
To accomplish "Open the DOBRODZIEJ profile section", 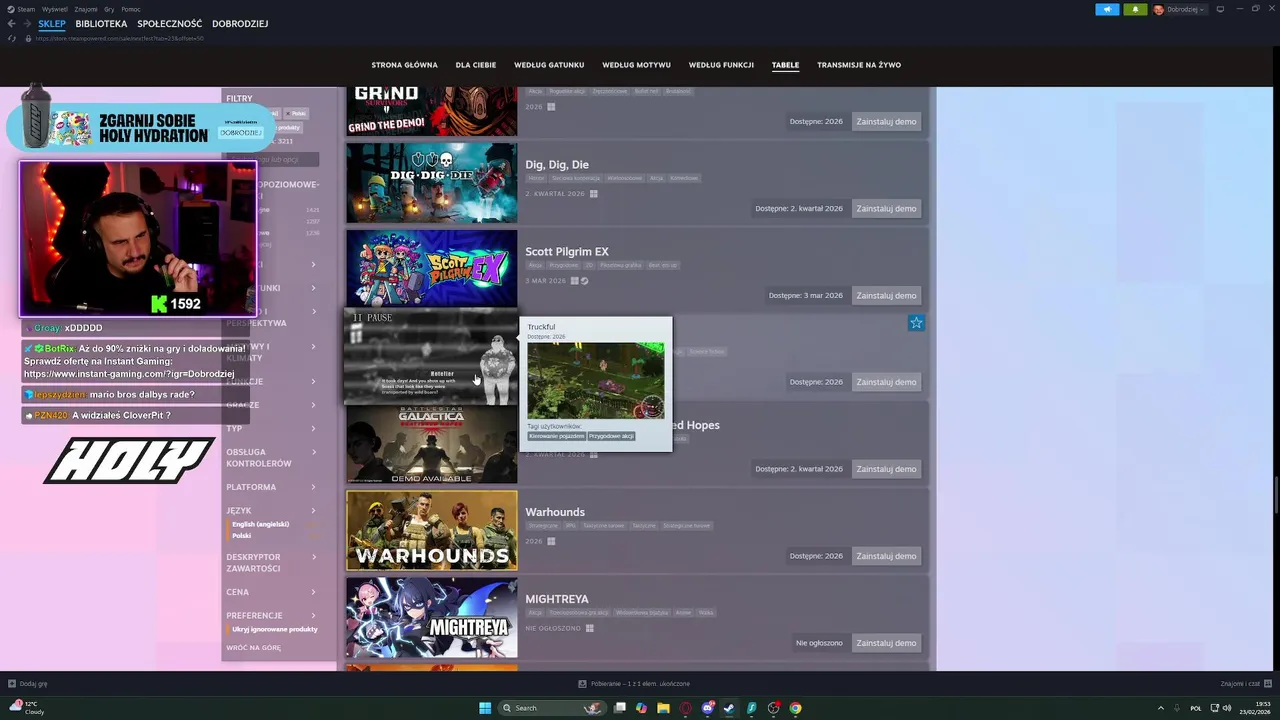I will click(240, 24).
